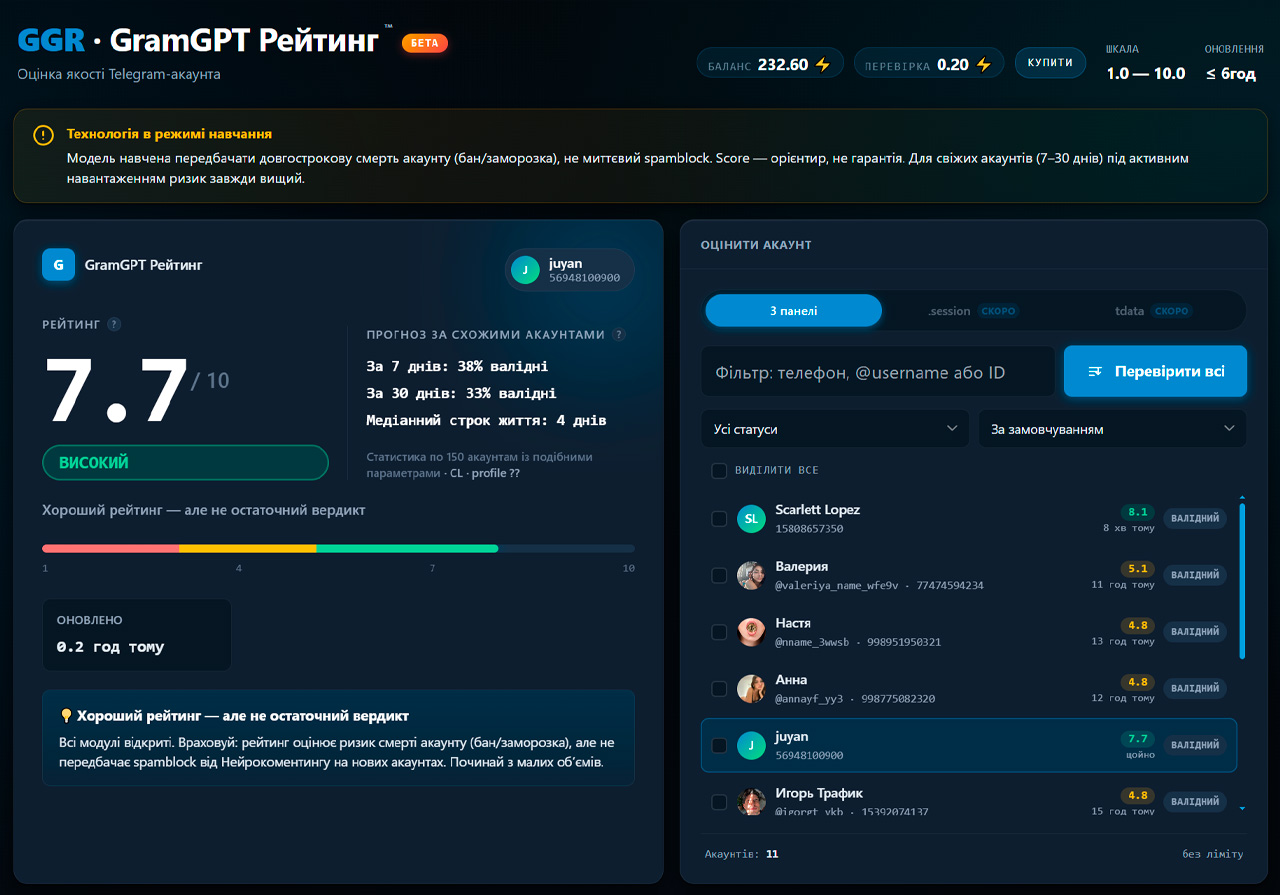Expand the За замовчуванням sort dropdown
The height and width of the screenshot is (895, 1280).
[1112, 429]
